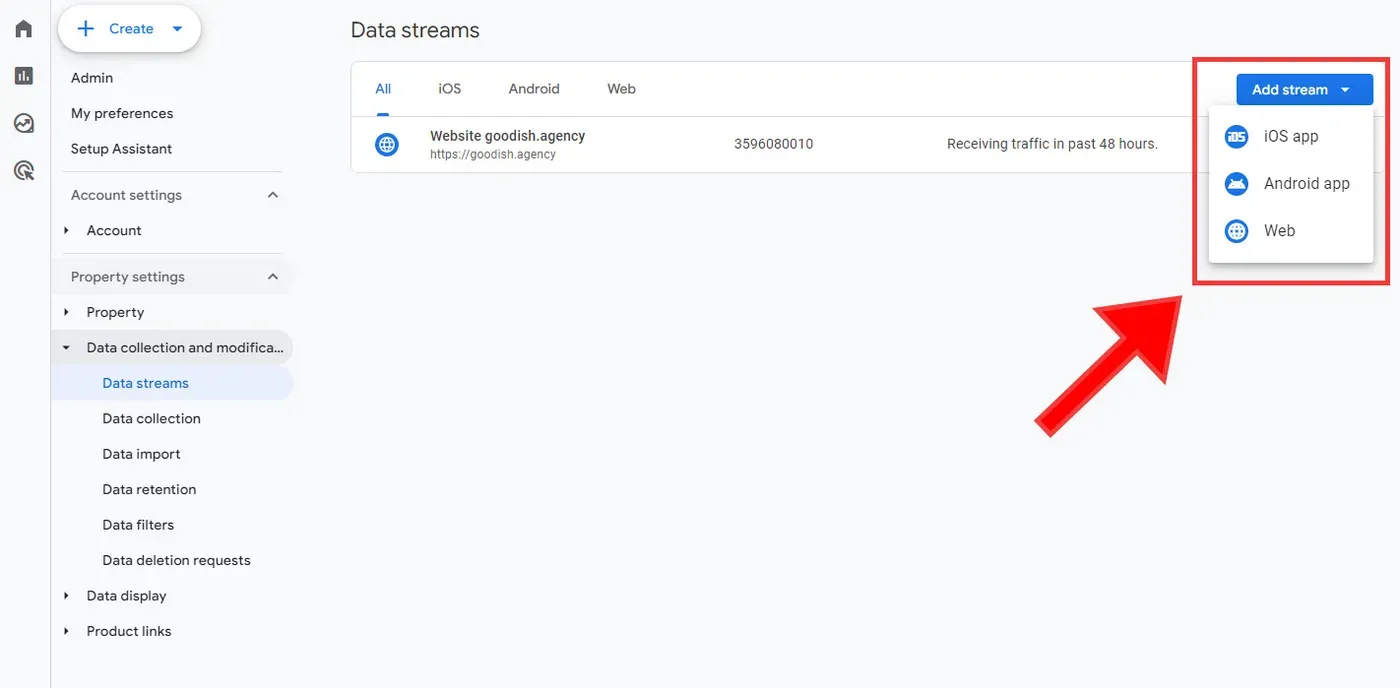Open Data filters
This screenshot has width=1400, height=688.
(x=138, y=525)
